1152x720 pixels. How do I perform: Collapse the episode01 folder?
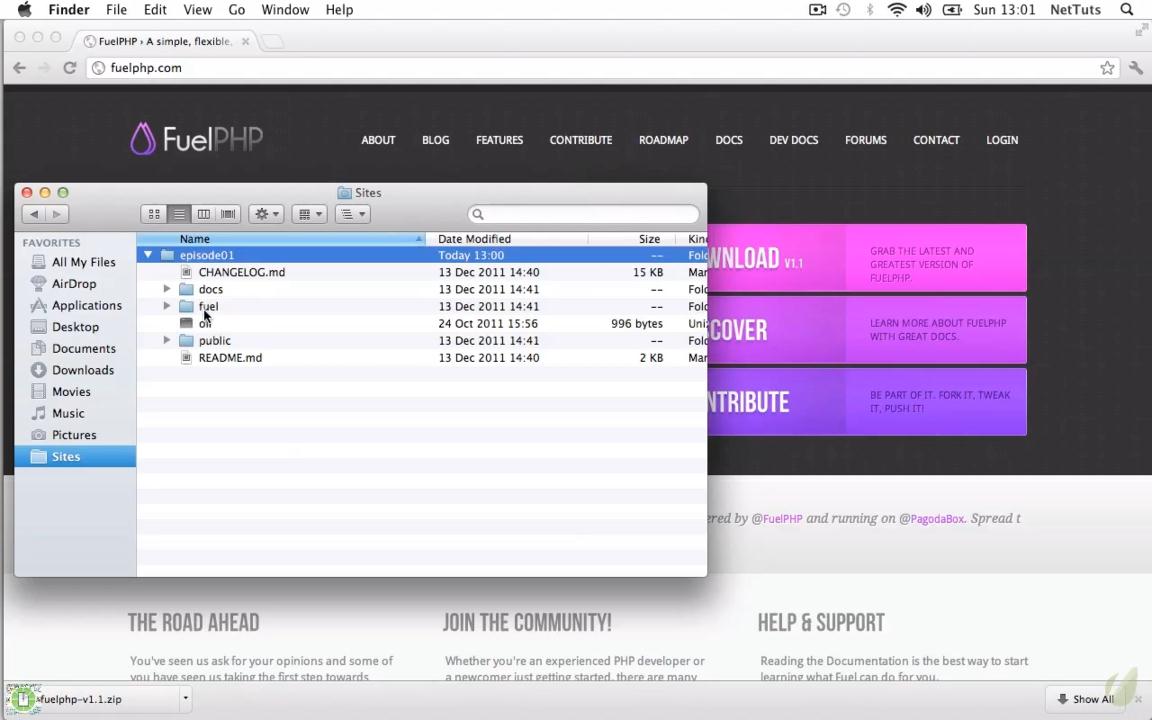pos(148,255)
